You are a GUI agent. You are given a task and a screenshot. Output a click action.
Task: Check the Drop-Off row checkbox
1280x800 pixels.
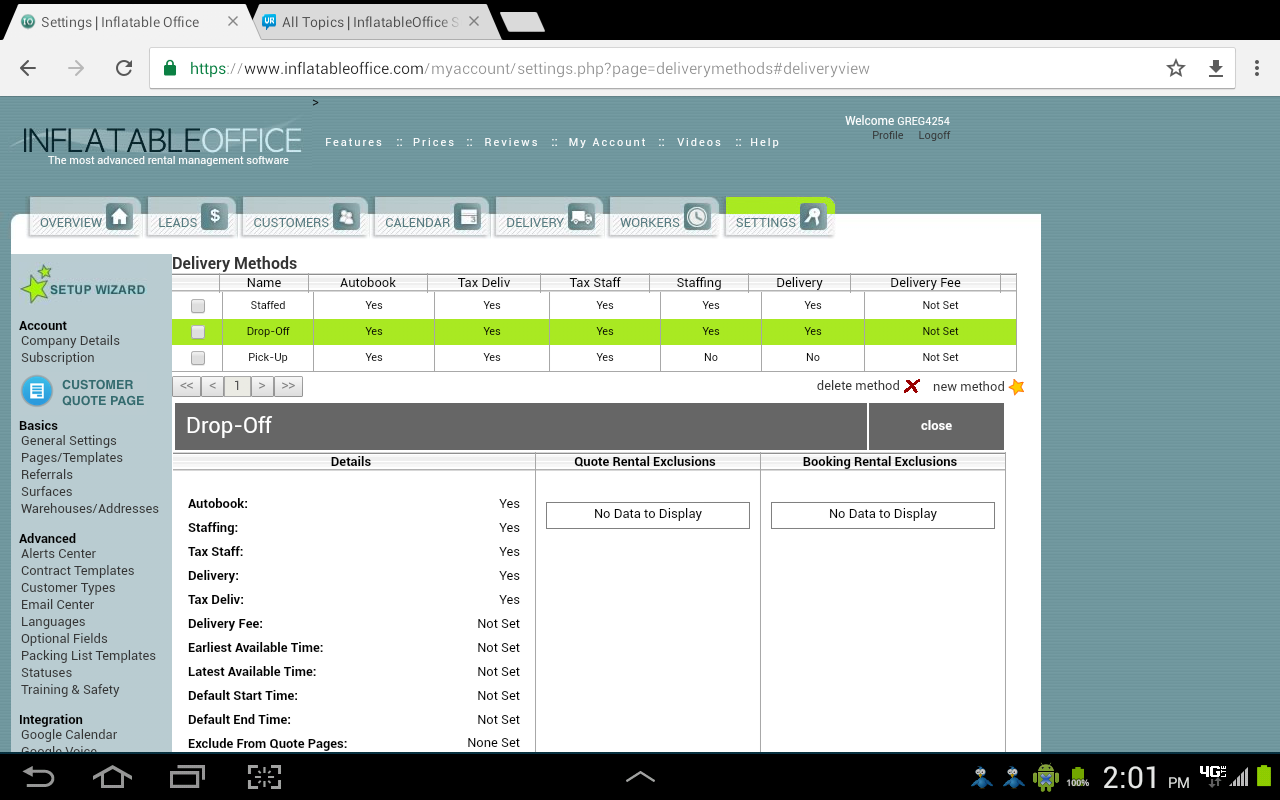click(198, 332)
